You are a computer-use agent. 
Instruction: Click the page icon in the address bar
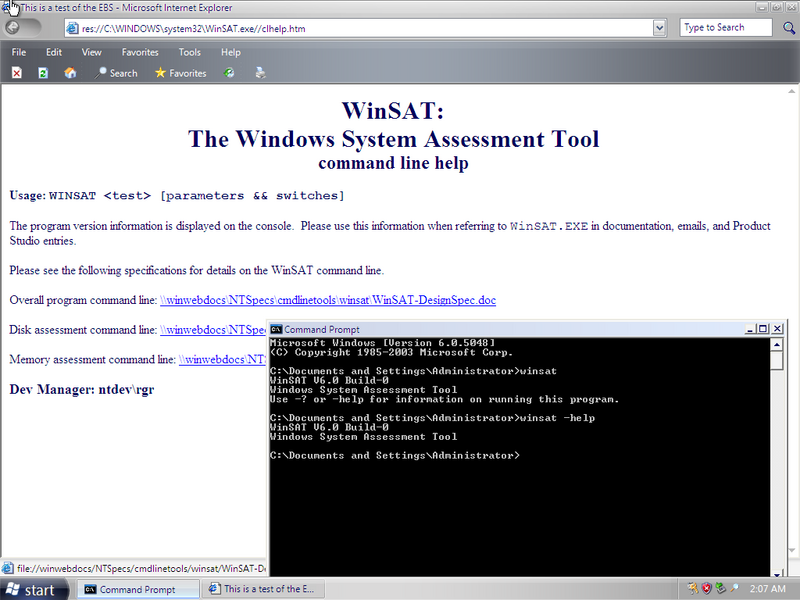[73, 29]
